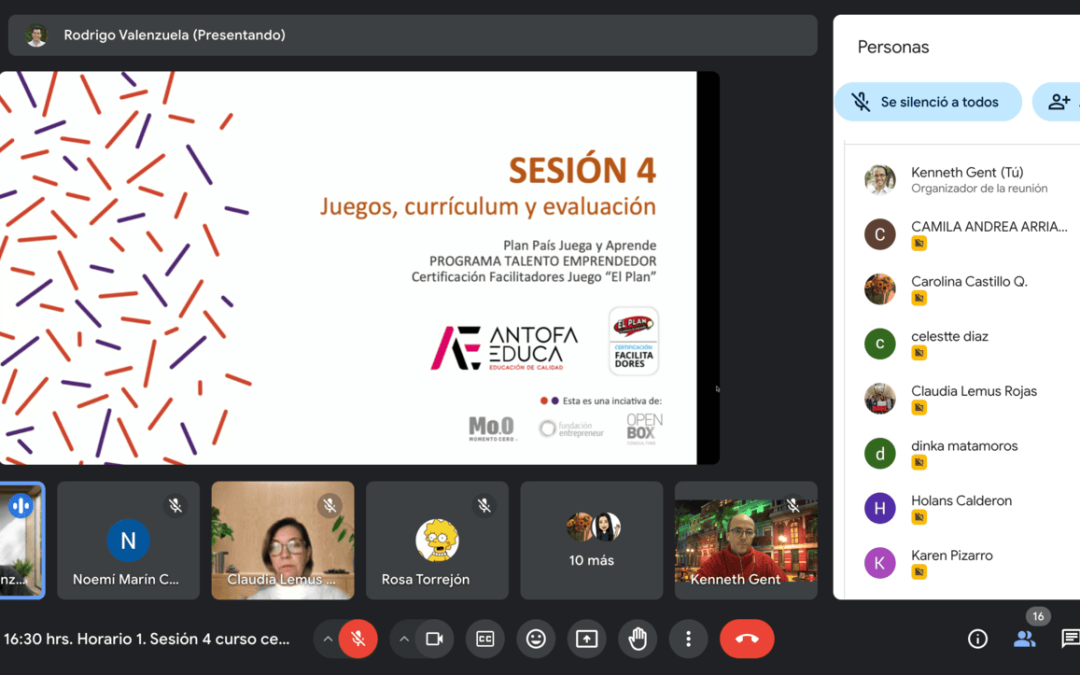The image size is (1080, 675).
Task: Expand microphone audio settings chevron
Action: point(328,639)
